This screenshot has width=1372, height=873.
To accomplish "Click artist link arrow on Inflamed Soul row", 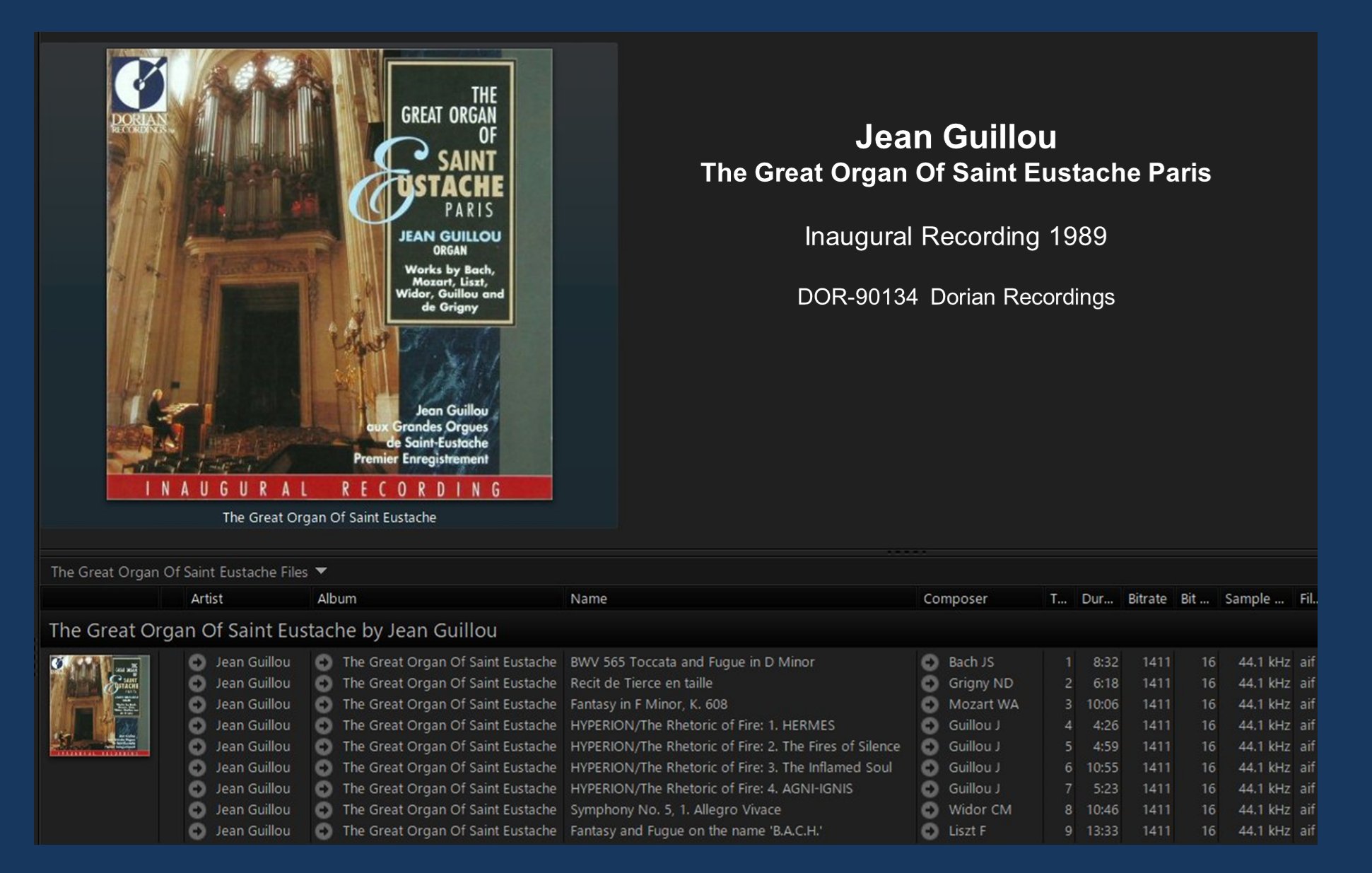I will pos(197,768).
